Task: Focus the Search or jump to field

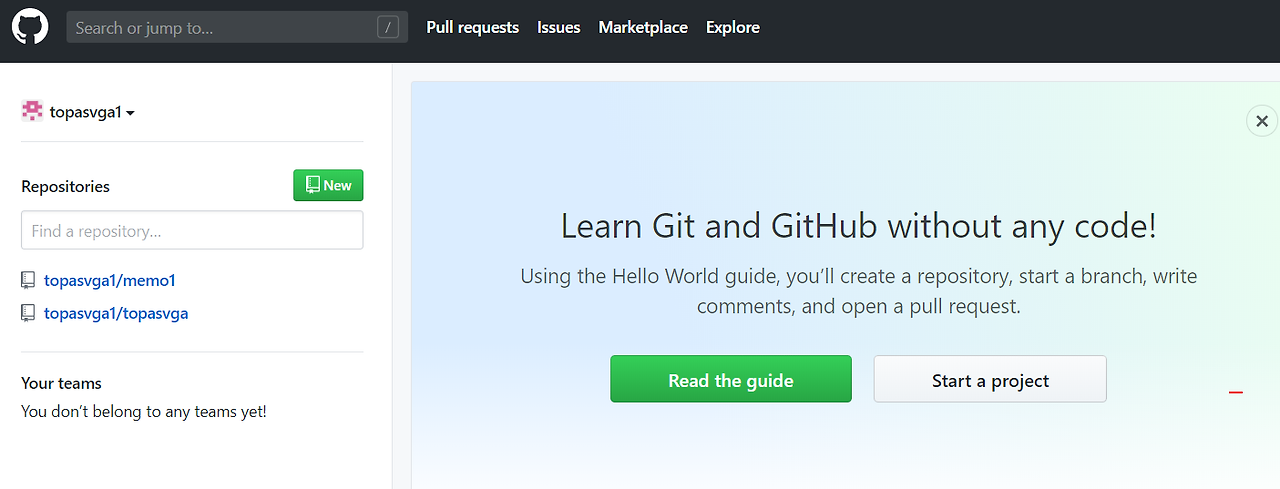Action: [237, 27]
